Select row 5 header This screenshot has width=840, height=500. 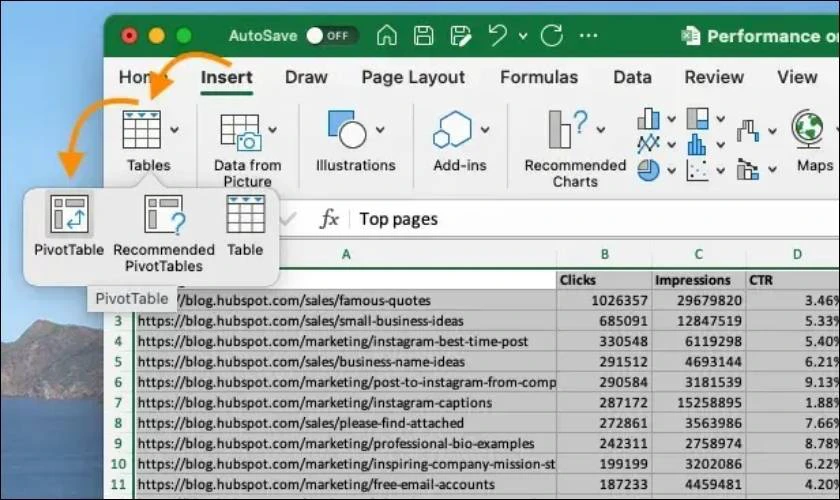(118, 362)
